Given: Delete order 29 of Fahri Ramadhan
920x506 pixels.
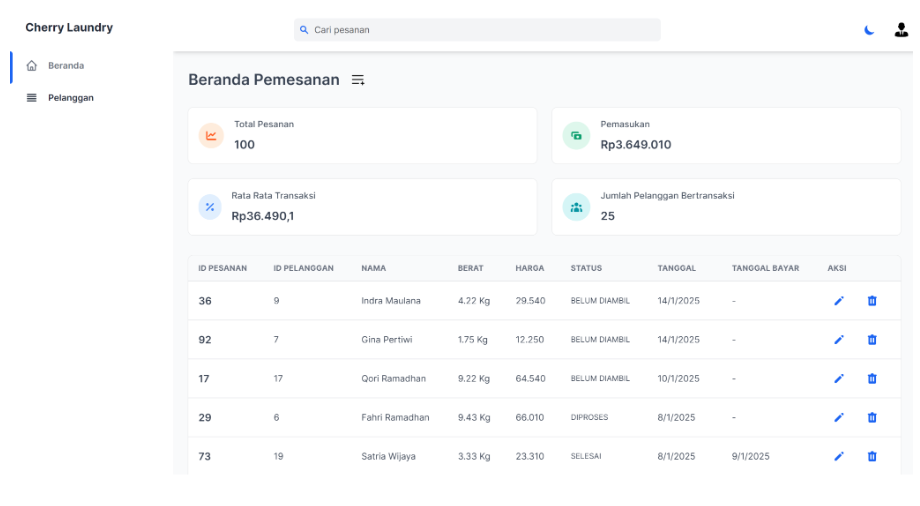Looking at the screenshot, I should pyautogui.click(x=872, y=417).
